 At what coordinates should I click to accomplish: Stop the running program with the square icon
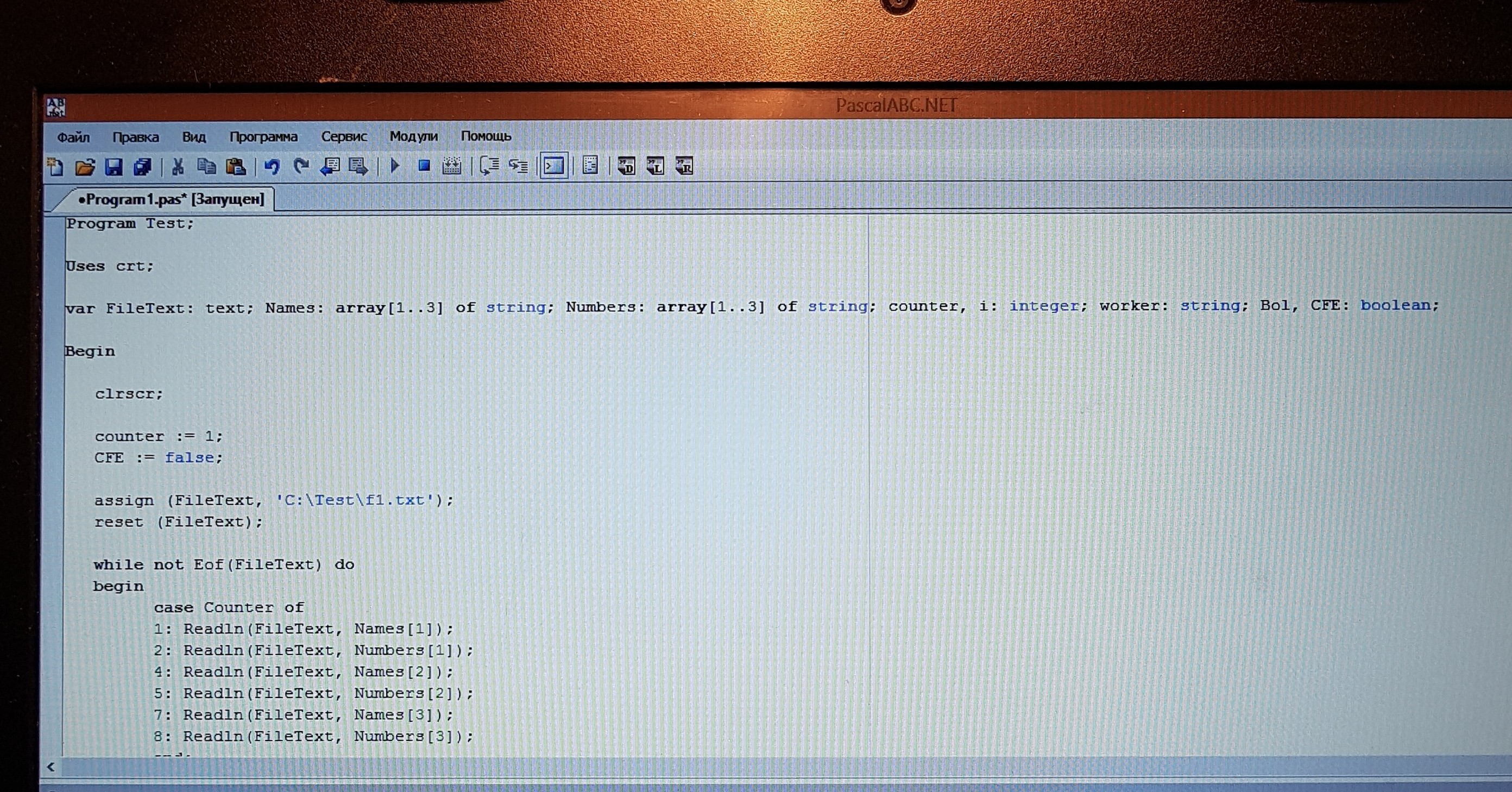point(424,167)
